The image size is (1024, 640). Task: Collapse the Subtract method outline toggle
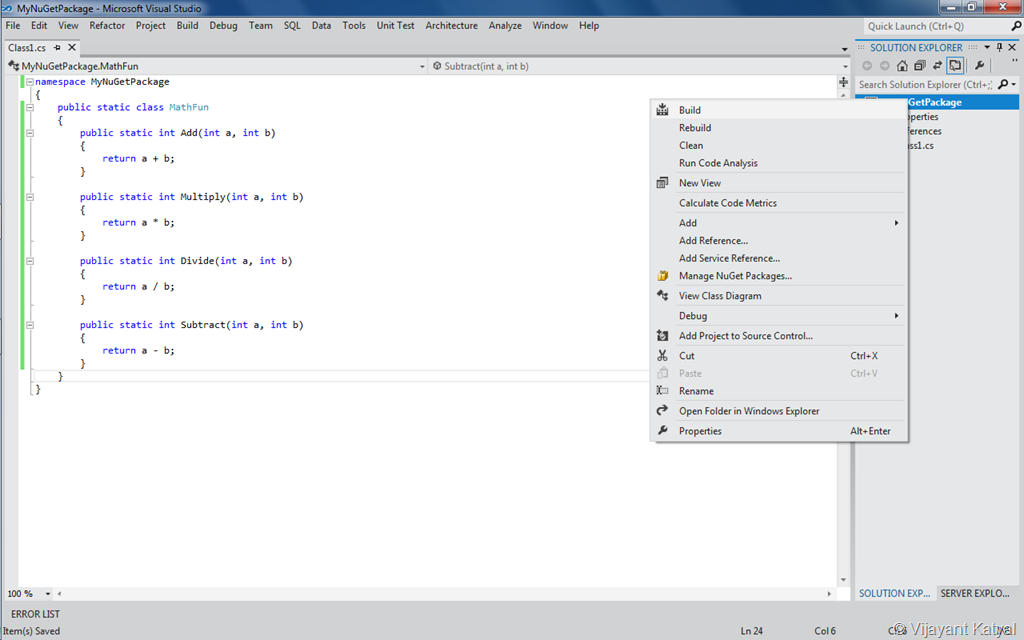click(30, 325)
